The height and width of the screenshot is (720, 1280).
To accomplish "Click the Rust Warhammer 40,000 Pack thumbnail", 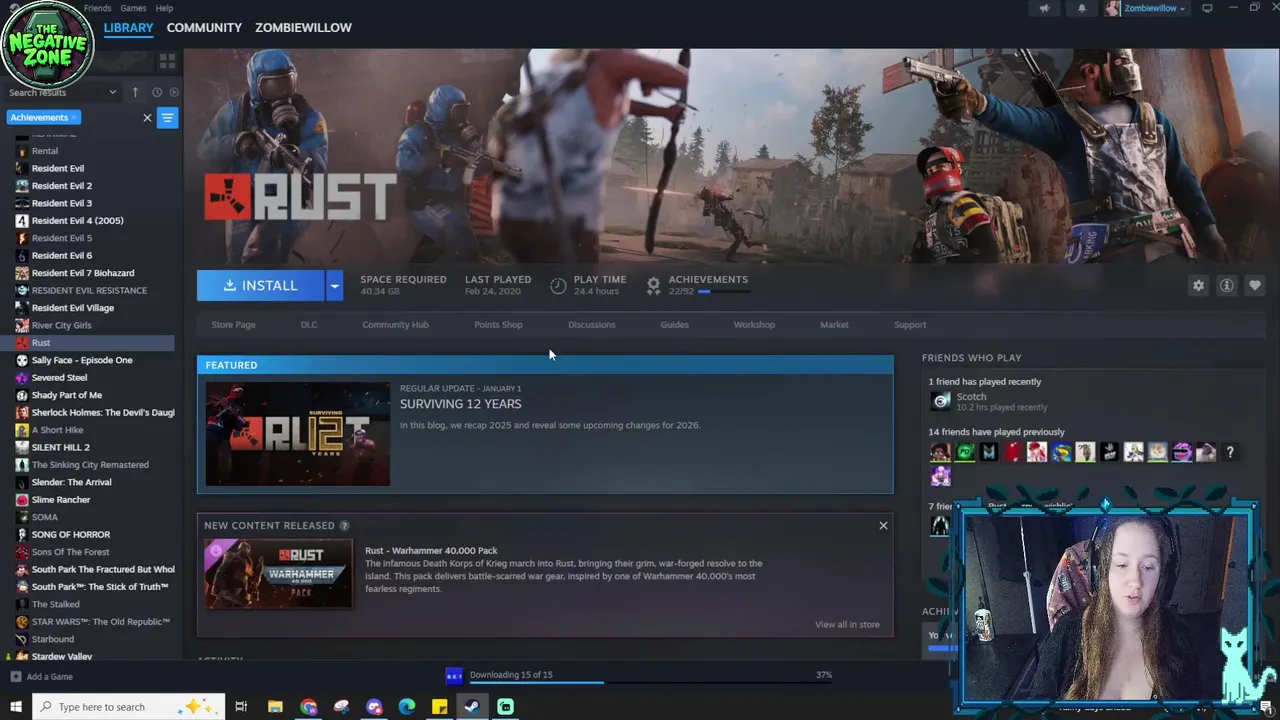I will coord(278,574).
